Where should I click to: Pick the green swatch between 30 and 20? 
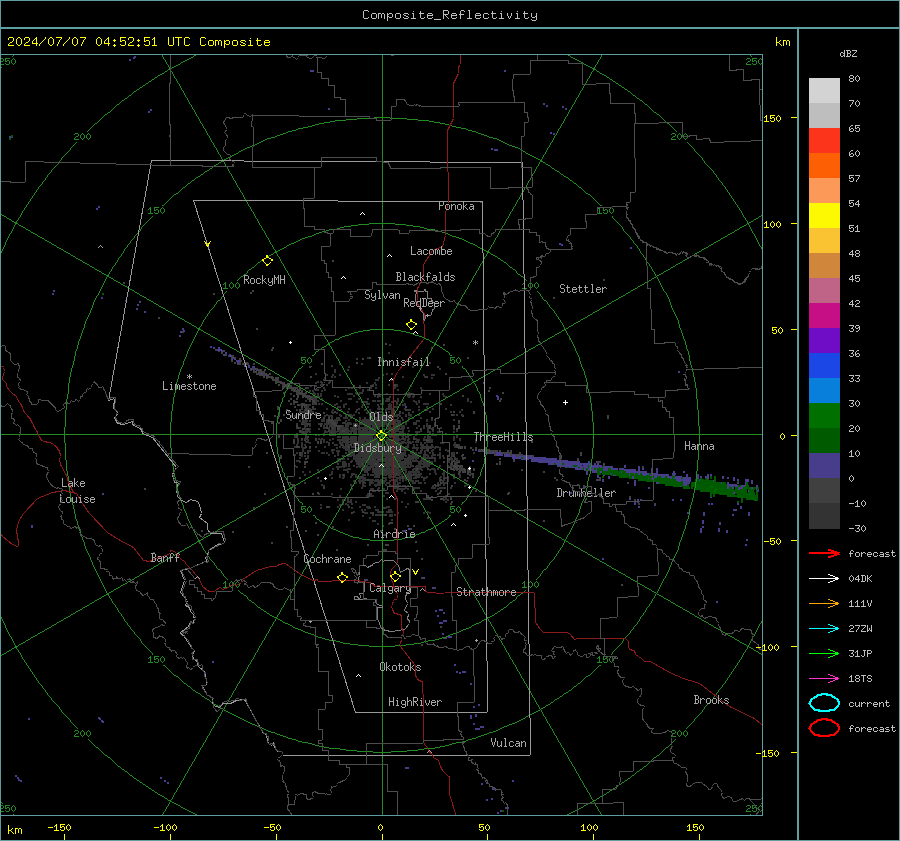[824, 416]
